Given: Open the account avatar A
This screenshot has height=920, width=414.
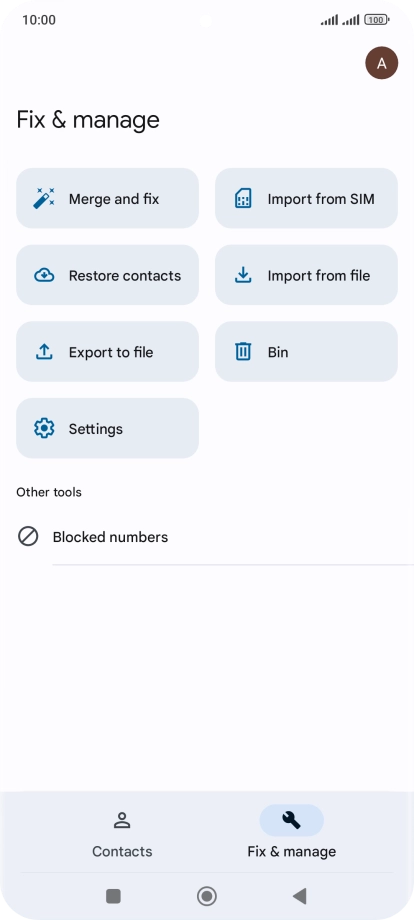Looking at the screenshot, I should 382,63.
